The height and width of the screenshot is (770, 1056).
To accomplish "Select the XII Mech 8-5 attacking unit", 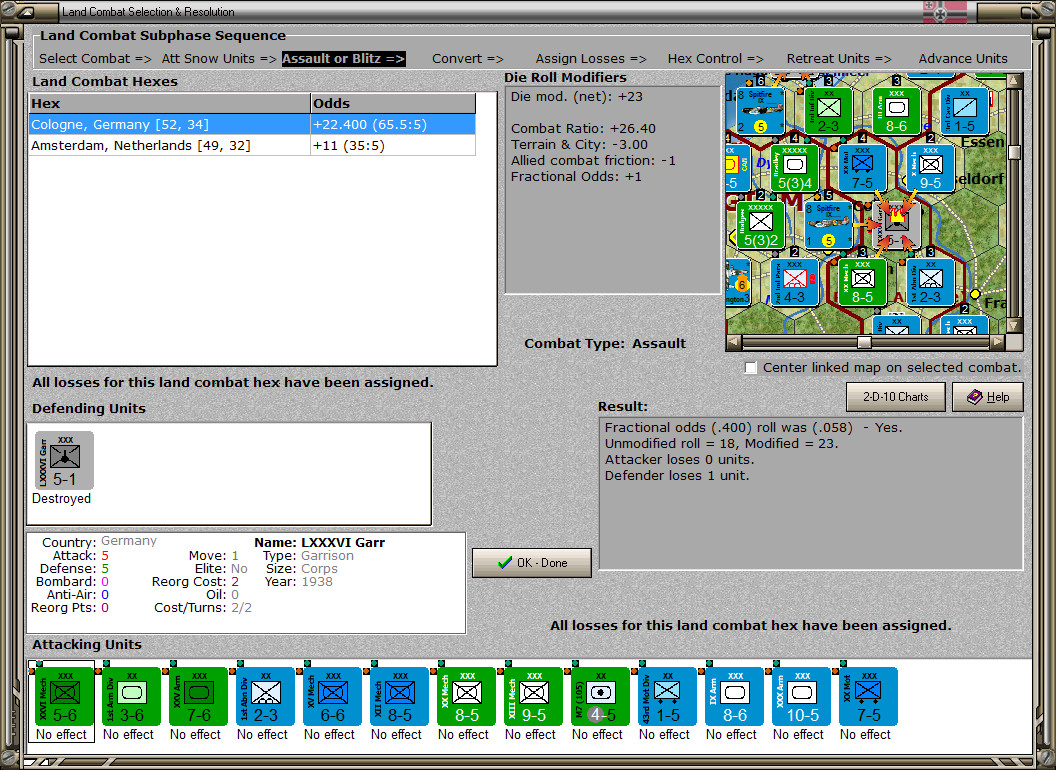I will pos(399,697).
